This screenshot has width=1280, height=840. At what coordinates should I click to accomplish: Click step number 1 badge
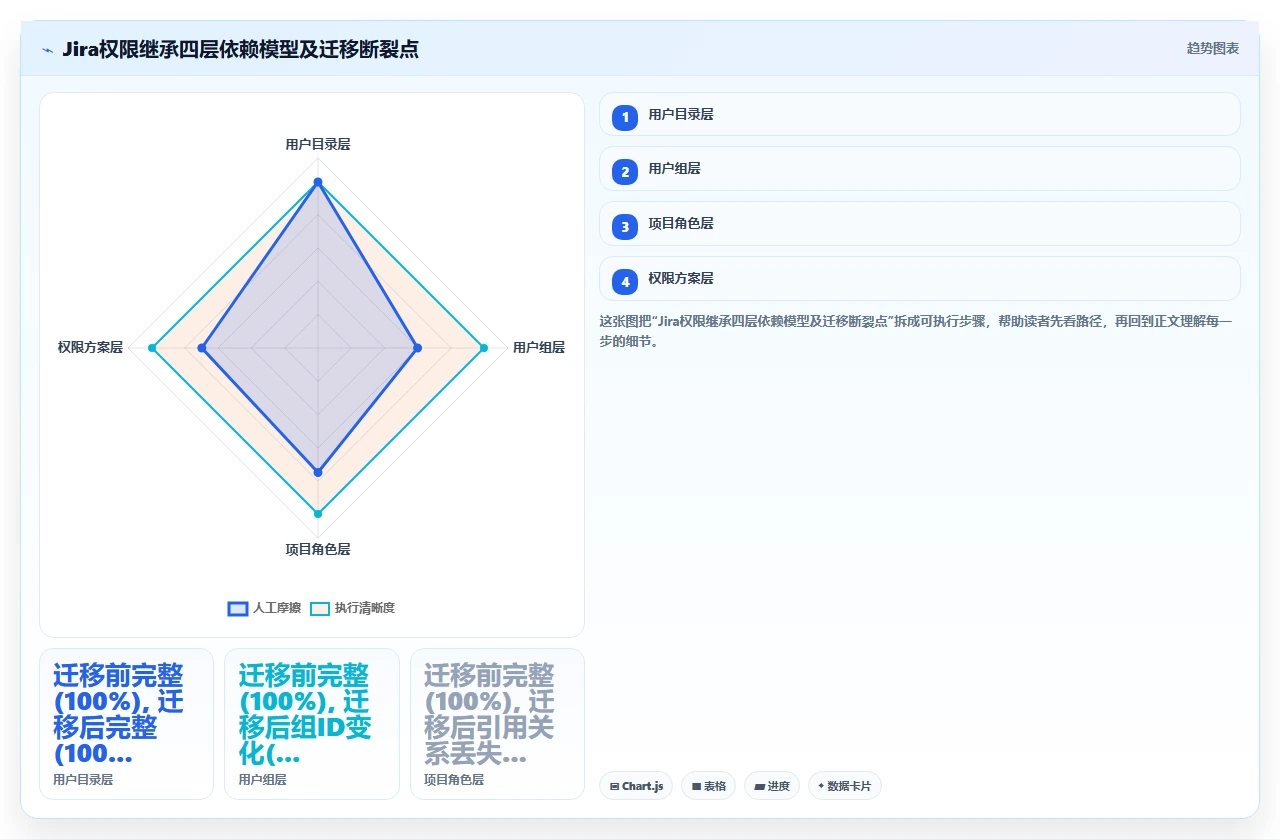pos(625,117)
